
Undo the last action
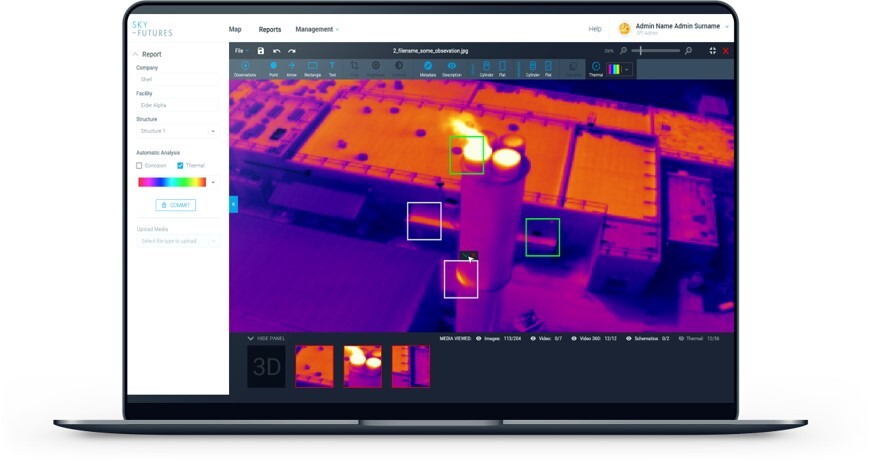[x=276, y=50]
